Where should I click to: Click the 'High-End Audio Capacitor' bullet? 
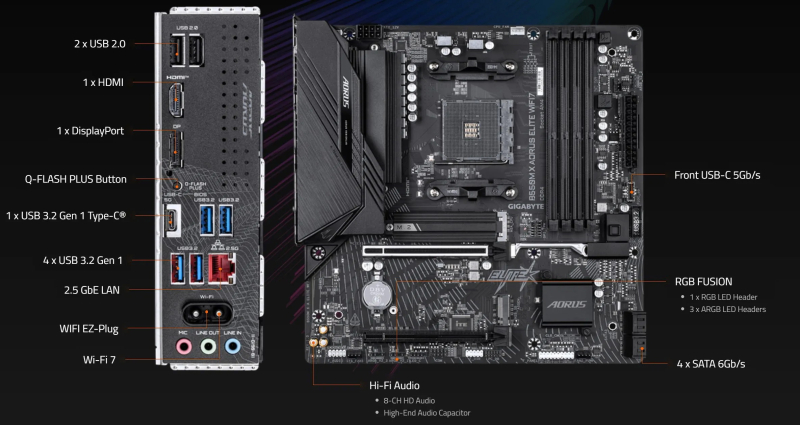427,413
